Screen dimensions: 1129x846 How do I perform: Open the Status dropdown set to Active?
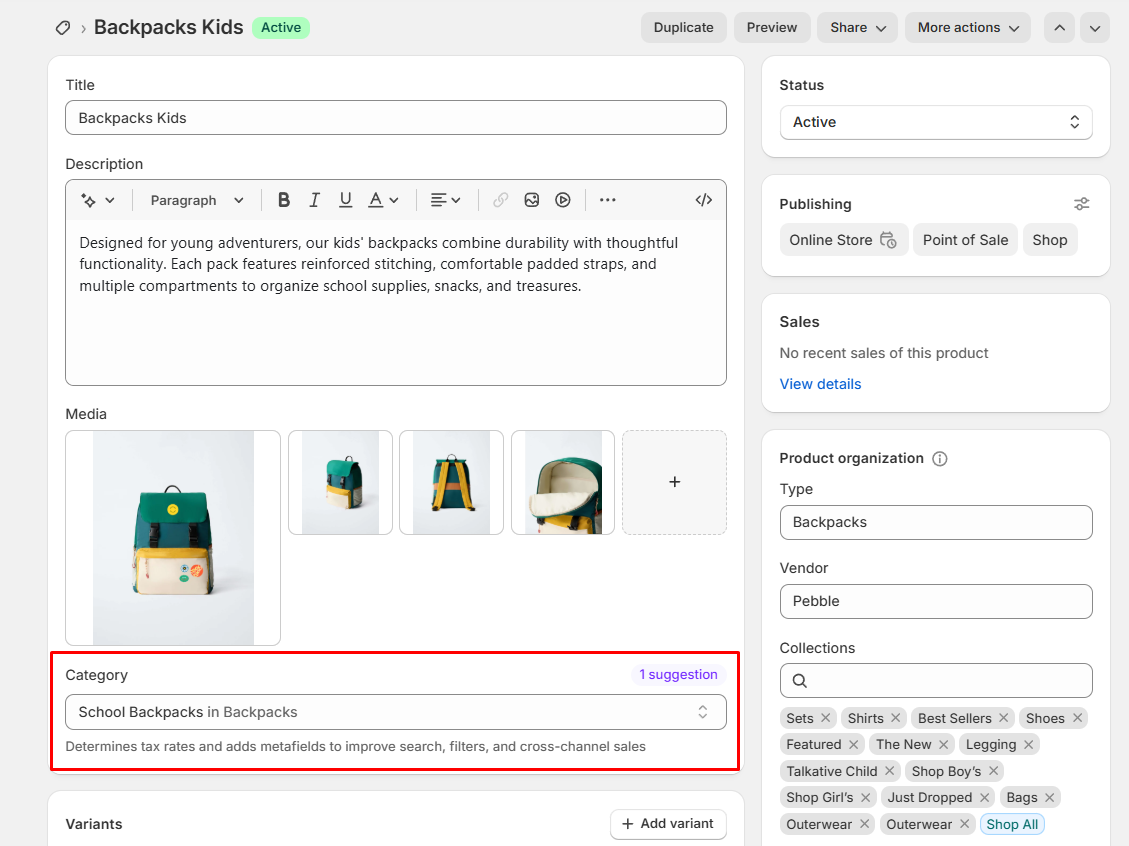[935, 122]
